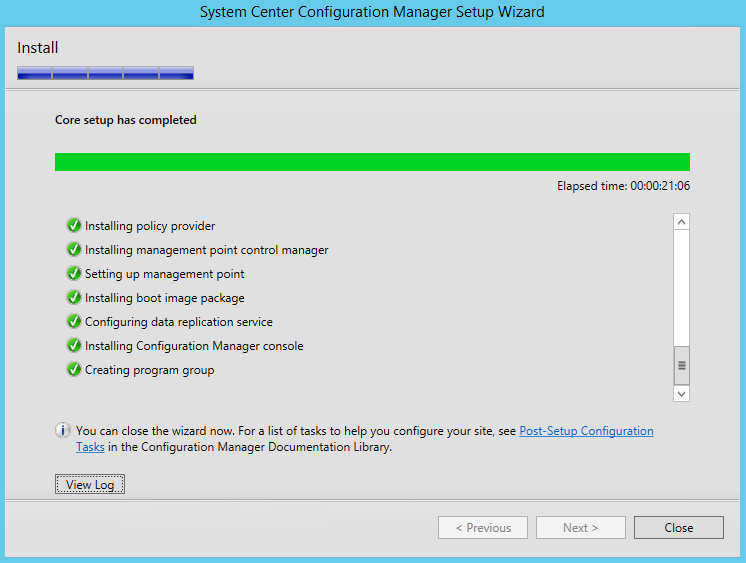Viewport: 746px width, 563px height.
Task: Click the scroll up arrow in task list
Action: click(681, 222)
